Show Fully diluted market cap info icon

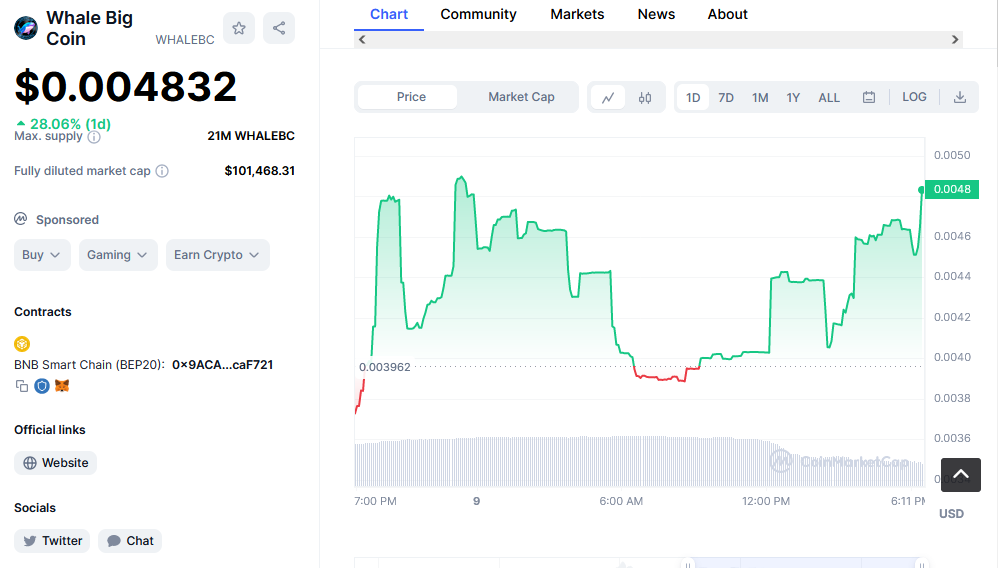(x=162, y=171)
